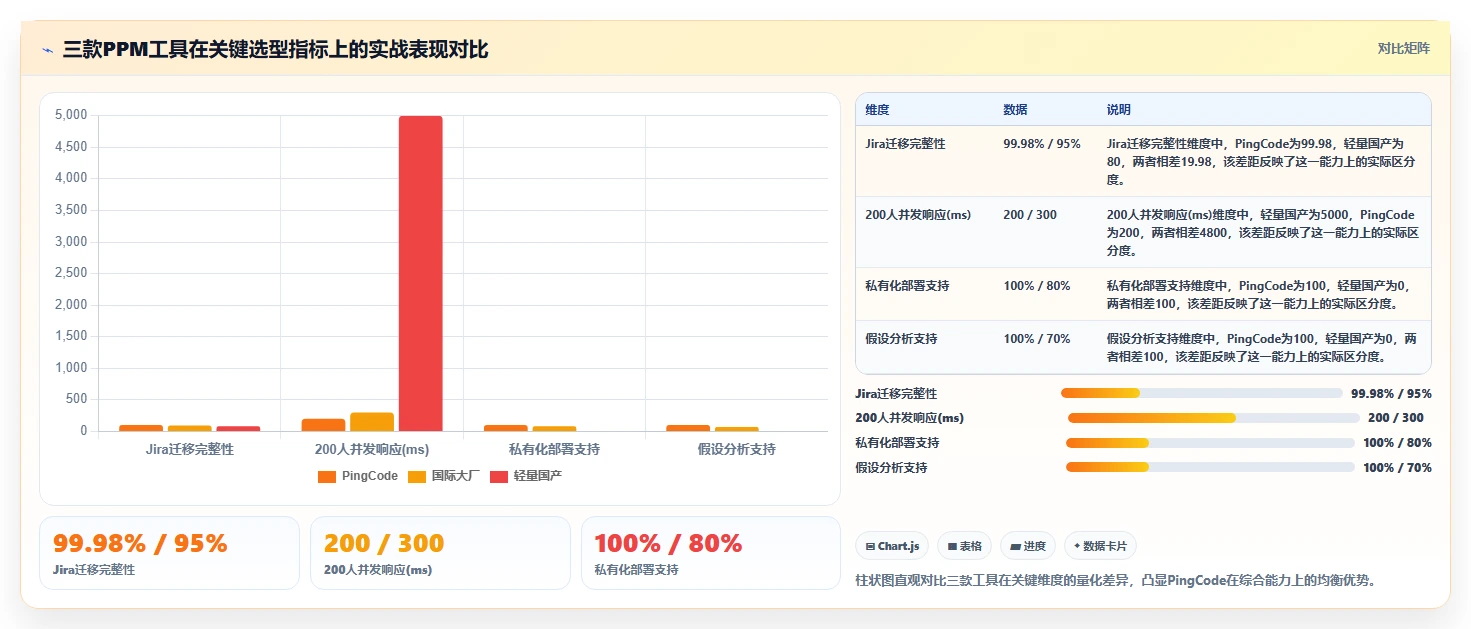Click the 表格 tag chip
This screenshot has width=1471, height=629.
[965, 546]
